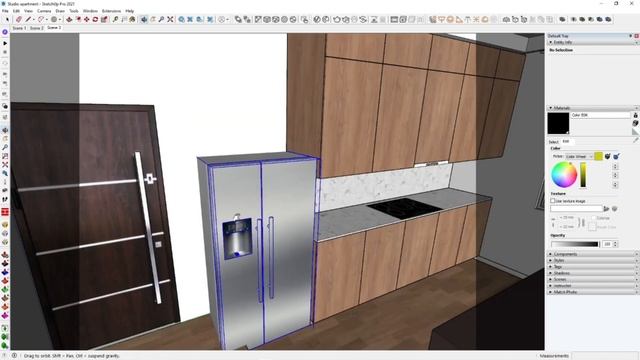The height and width of the screenshot is (360, 640).
Task: Open the File menu
Action: coord(5,11)
